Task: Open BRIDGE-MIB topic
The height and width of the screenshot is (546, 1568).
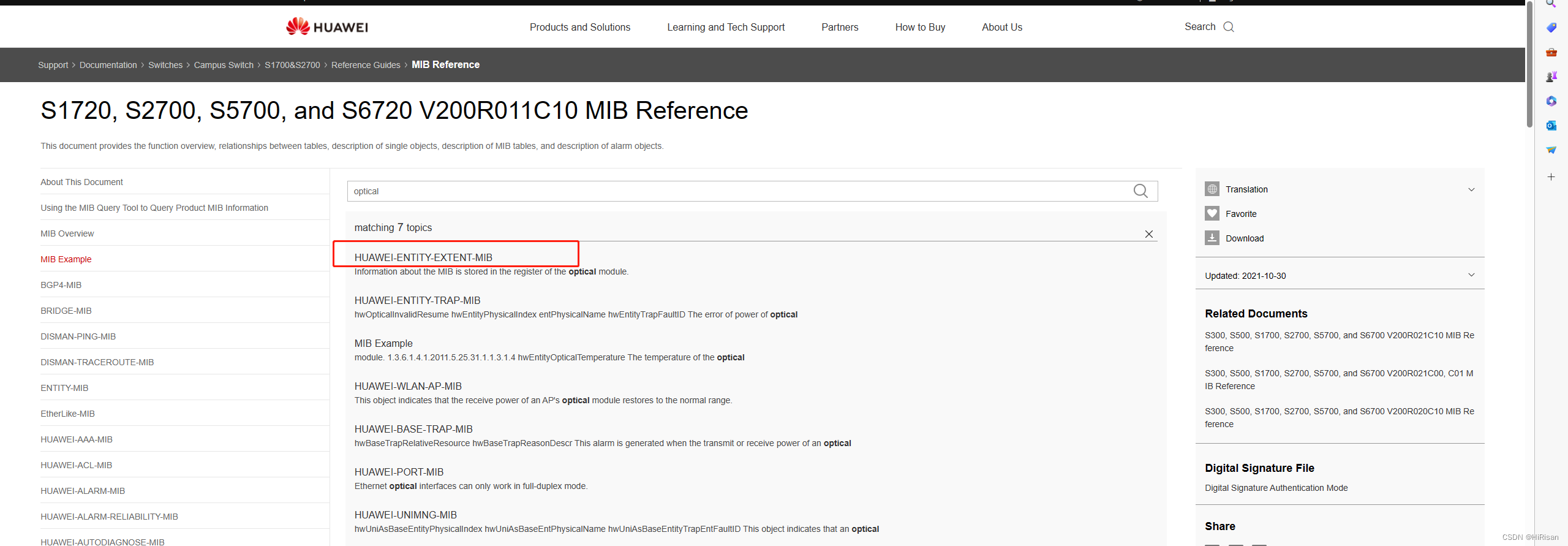Action: [66, 311]
